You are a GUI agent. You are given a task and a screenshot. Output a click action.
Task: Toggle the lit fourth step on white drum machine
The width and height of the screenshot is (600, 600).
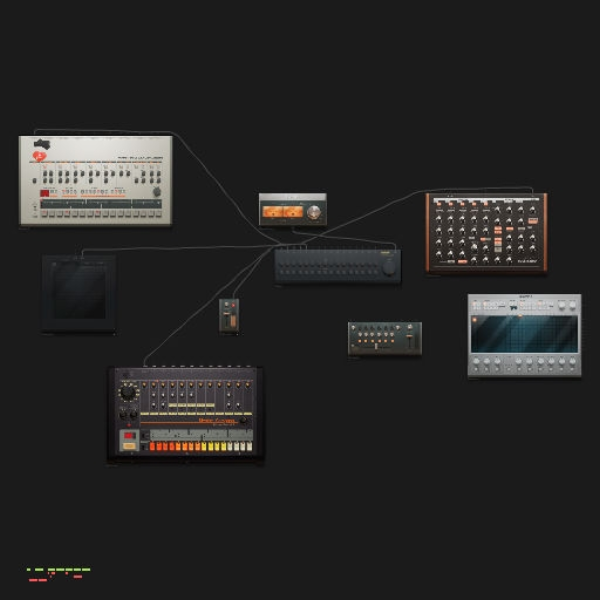(67, 214)
